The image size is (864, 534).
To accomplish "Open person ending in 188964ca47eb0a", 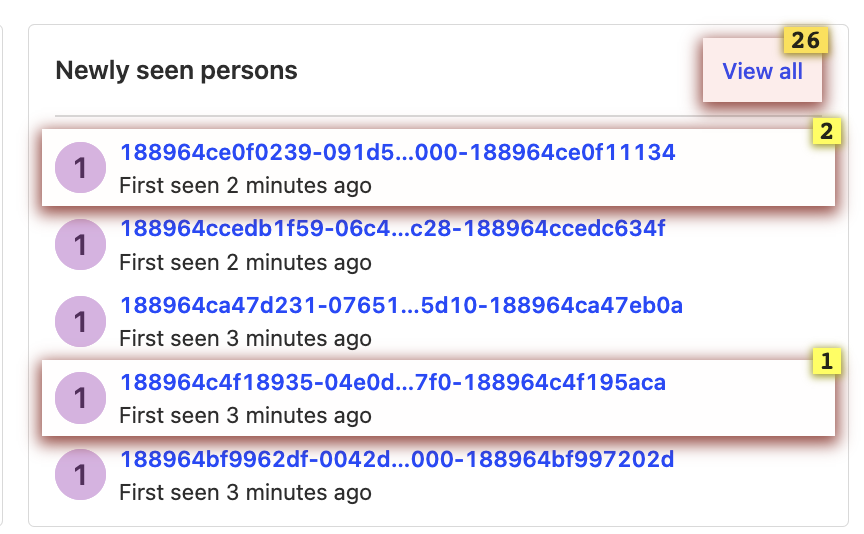I will pyautogui.click(x=401, y=305).
